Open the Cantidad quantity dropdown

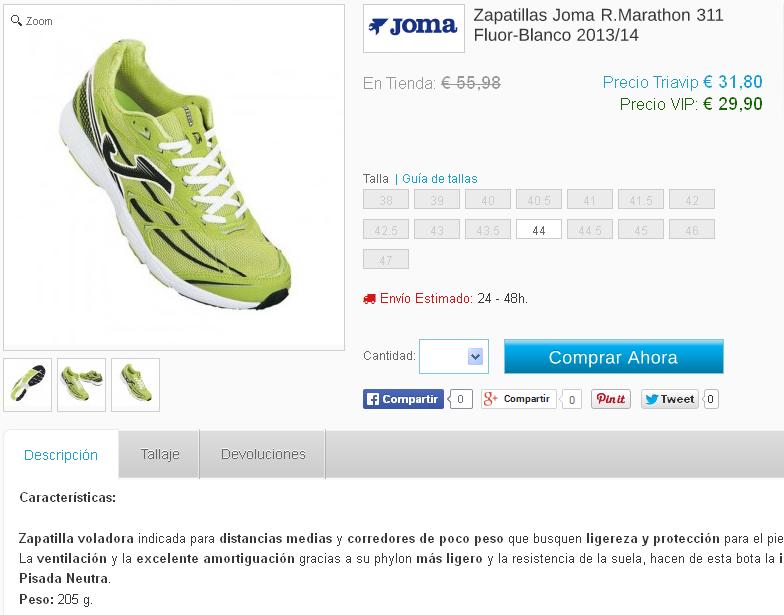coord(454,356)
